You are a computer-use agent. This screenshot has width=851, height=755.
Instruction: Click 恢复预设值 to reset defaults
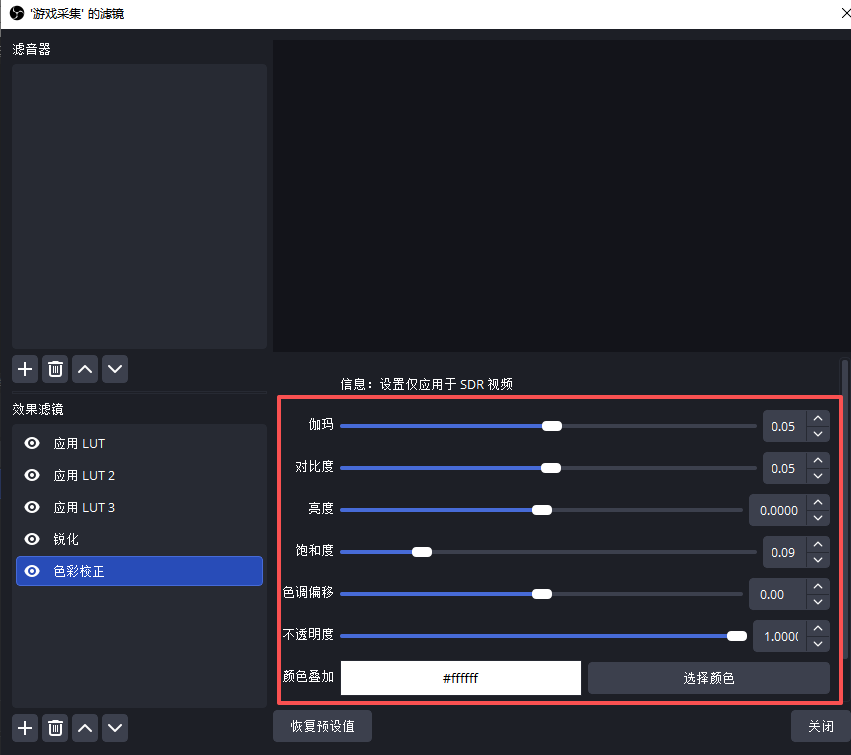[322, 726]
